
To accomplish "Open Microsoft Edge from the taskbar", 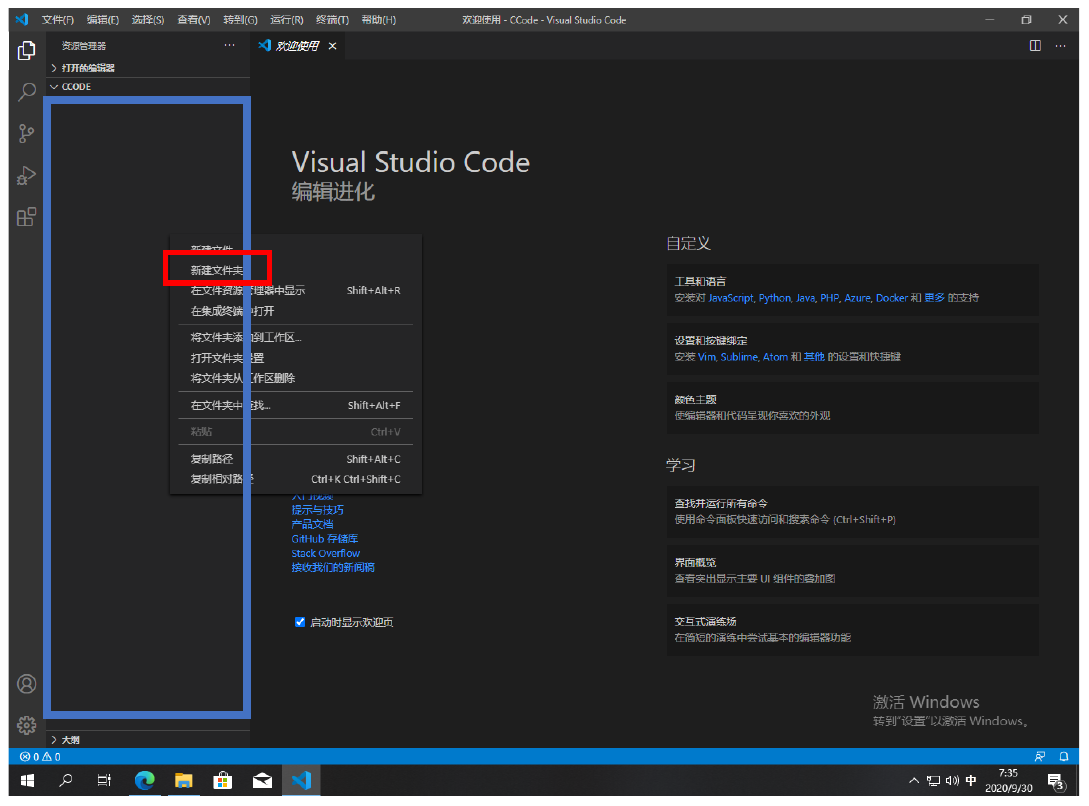I will pyautogui.click(x=145, y=781).
